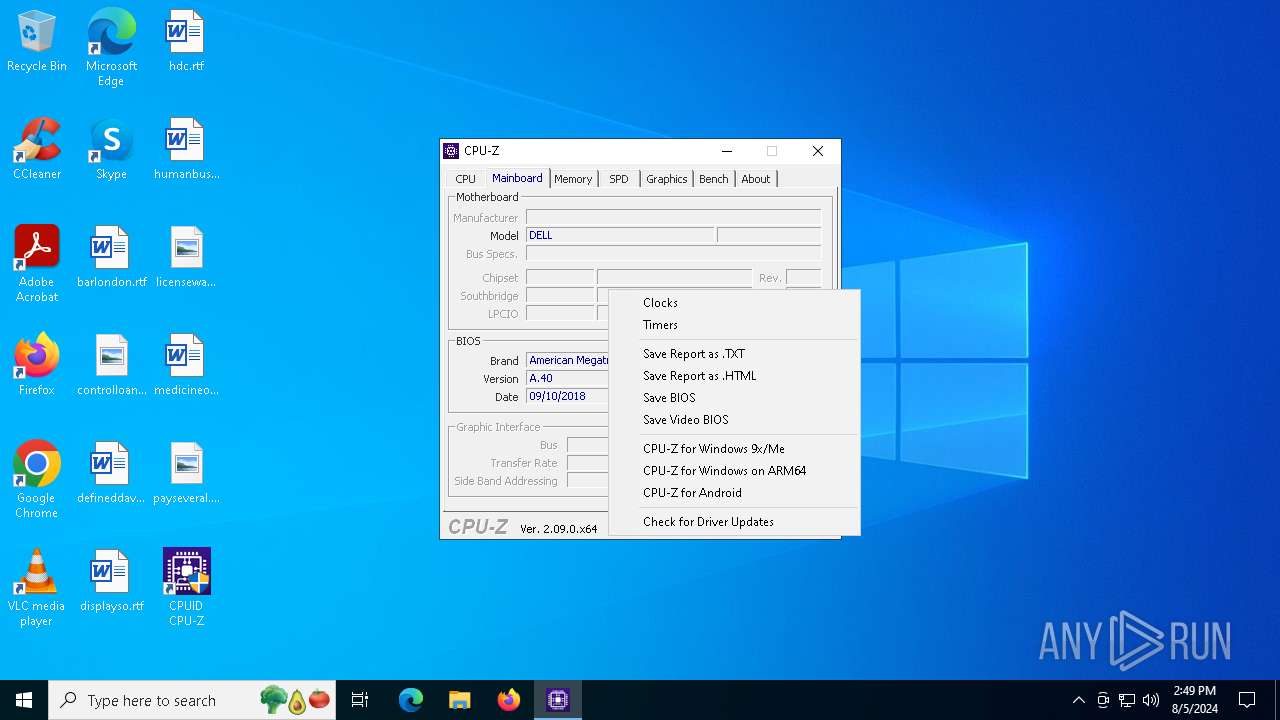The width and height of the screenshot is (1280, 720).
Task: Open the volume control tray icon
Action: (1151, 700)
